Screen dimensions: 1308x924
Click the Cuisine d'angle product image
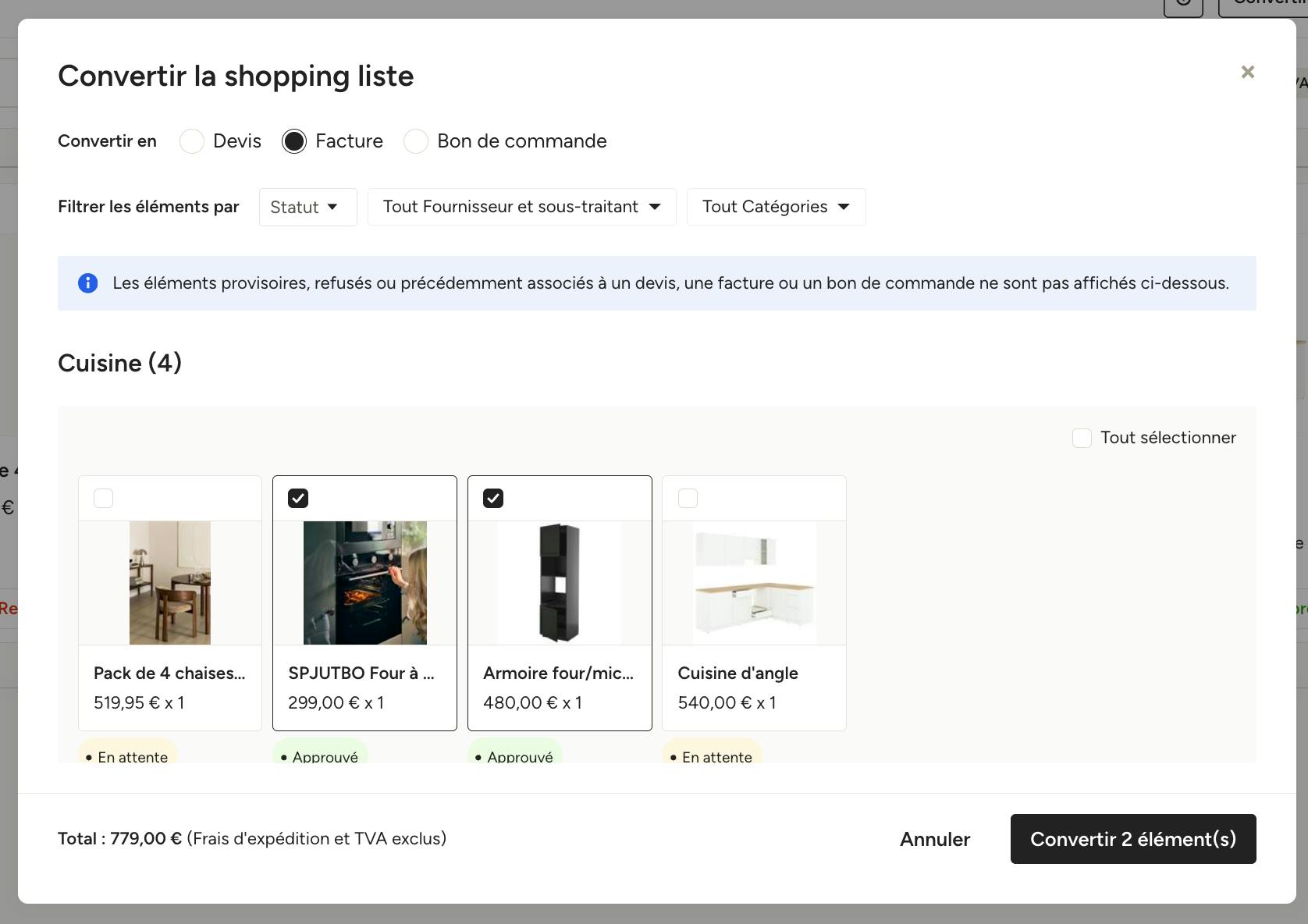(755, 583)
